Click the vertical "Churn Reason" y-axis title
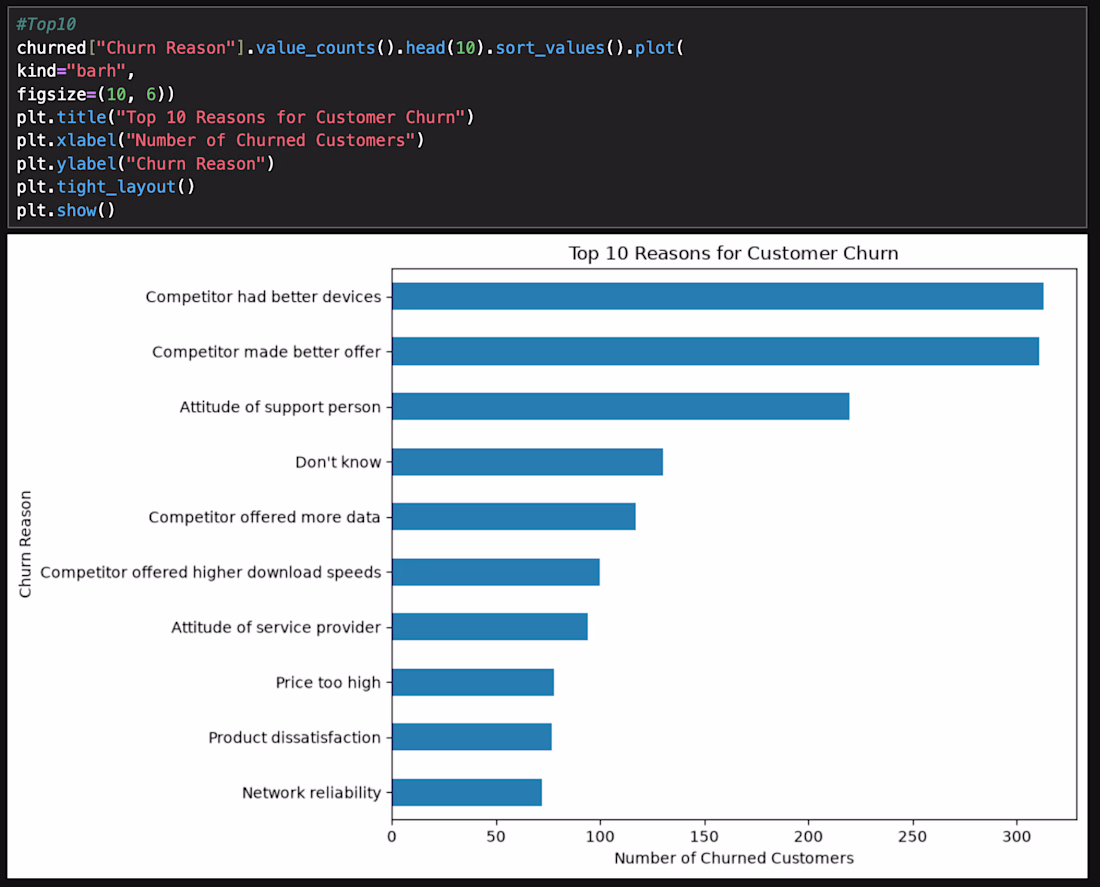Viewport: 1100px width, 887px height. click(25, 544)
